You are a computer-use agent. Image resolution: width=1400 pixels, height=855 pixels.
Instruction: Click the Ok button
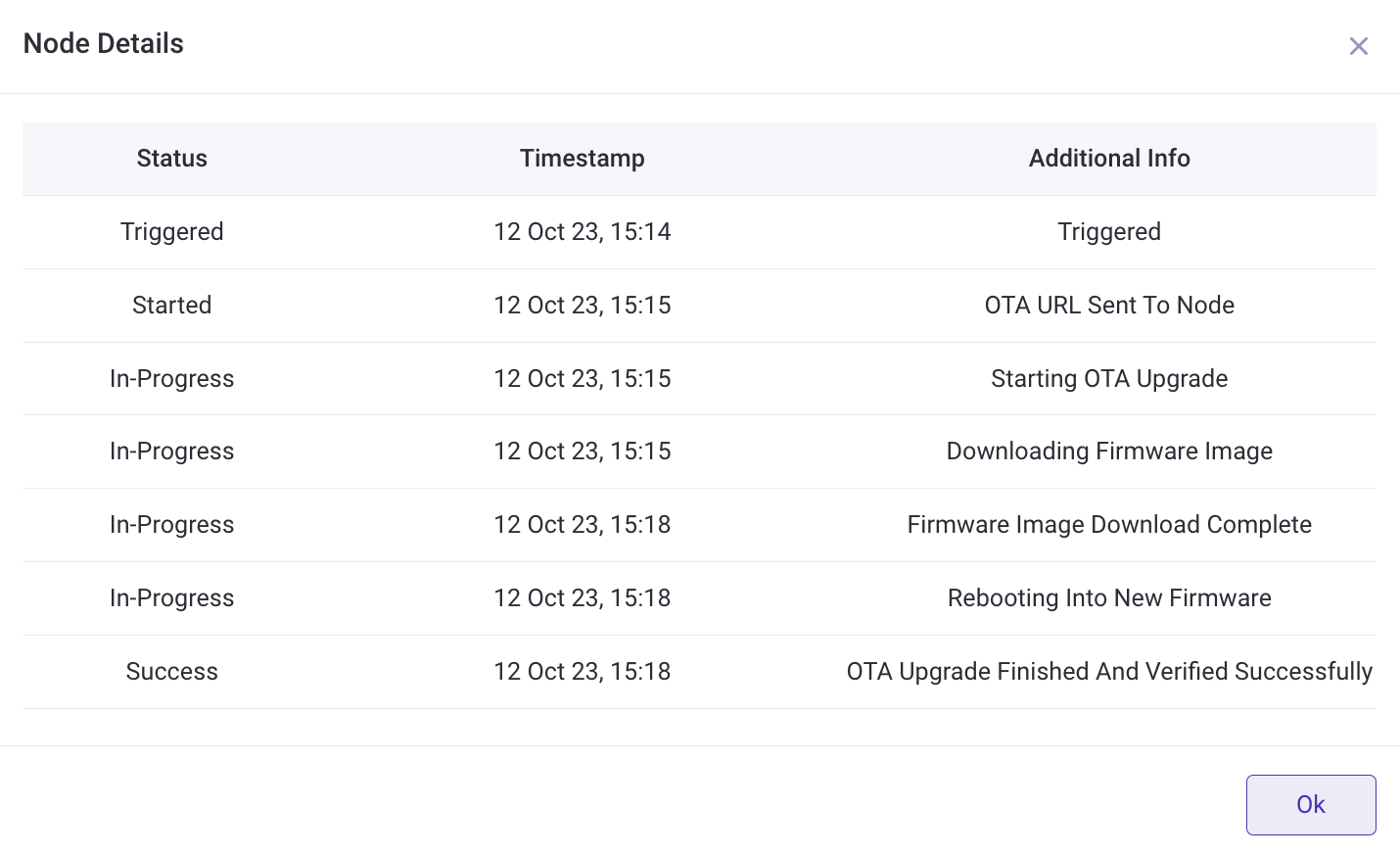(x=1311, y=805)
